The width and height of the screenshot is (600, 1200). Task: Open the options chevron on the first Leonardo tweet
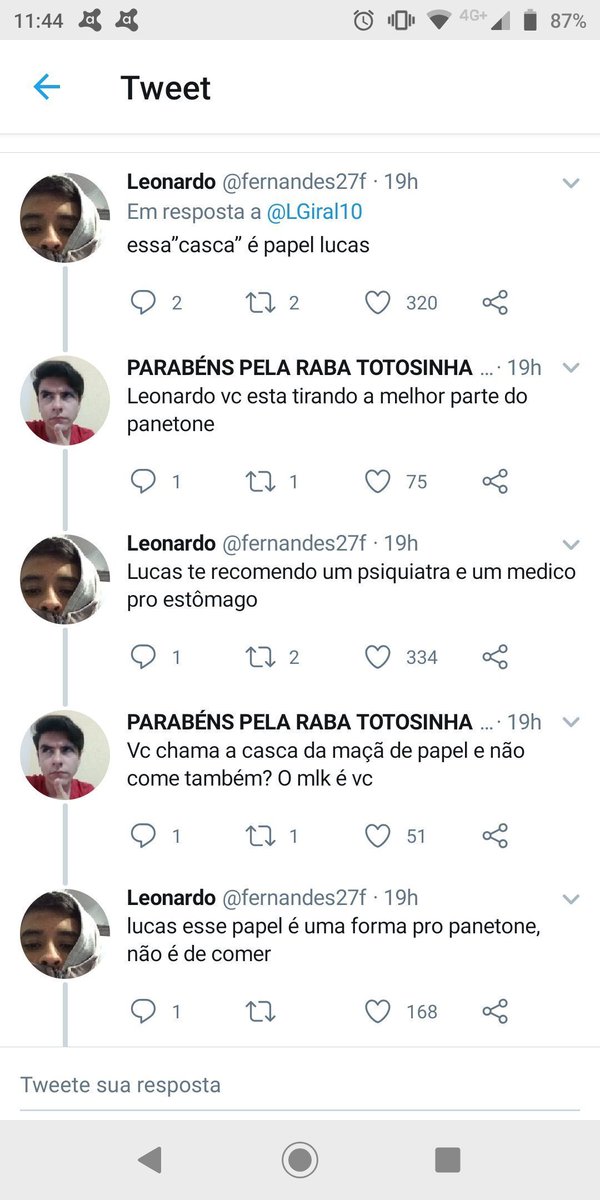click(571, 183)
